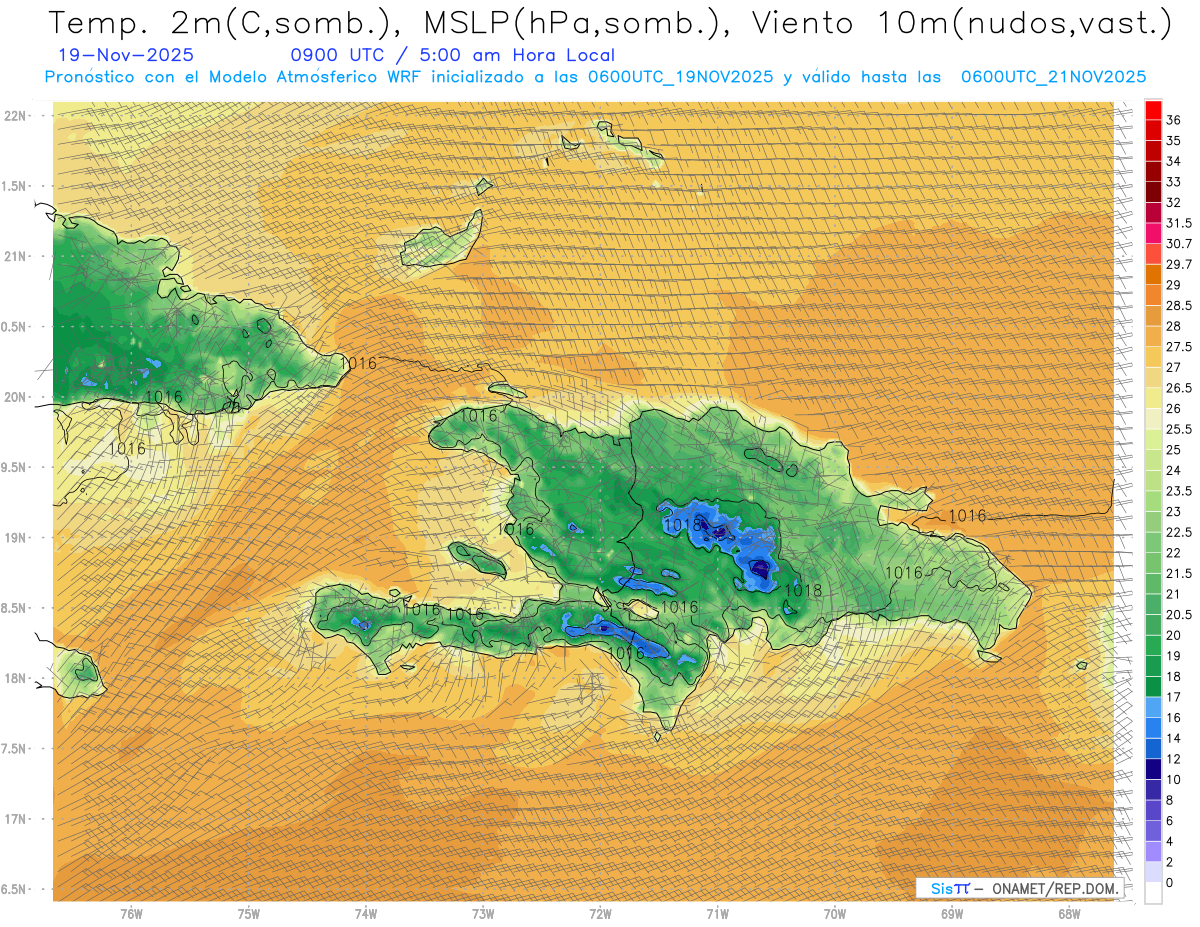The height and width of the screenshot is (927, 1200).
Task: Click the '18N' latitude axis label
Action: click(x=15, y=678)
